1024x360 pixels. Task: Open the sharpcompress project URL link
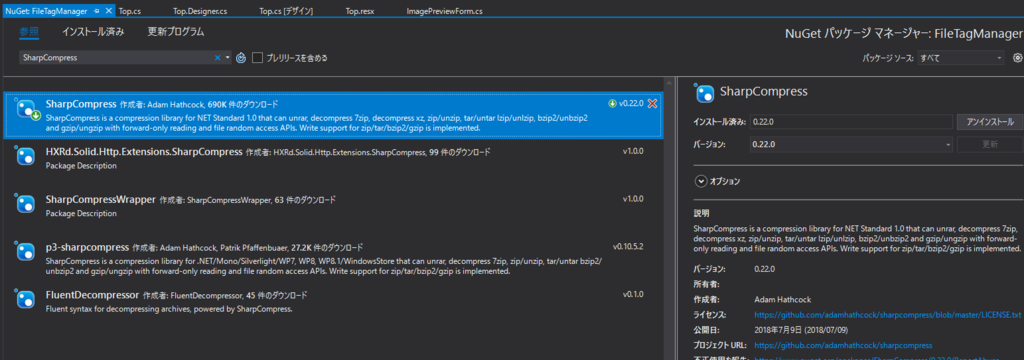tap(843, 345)
